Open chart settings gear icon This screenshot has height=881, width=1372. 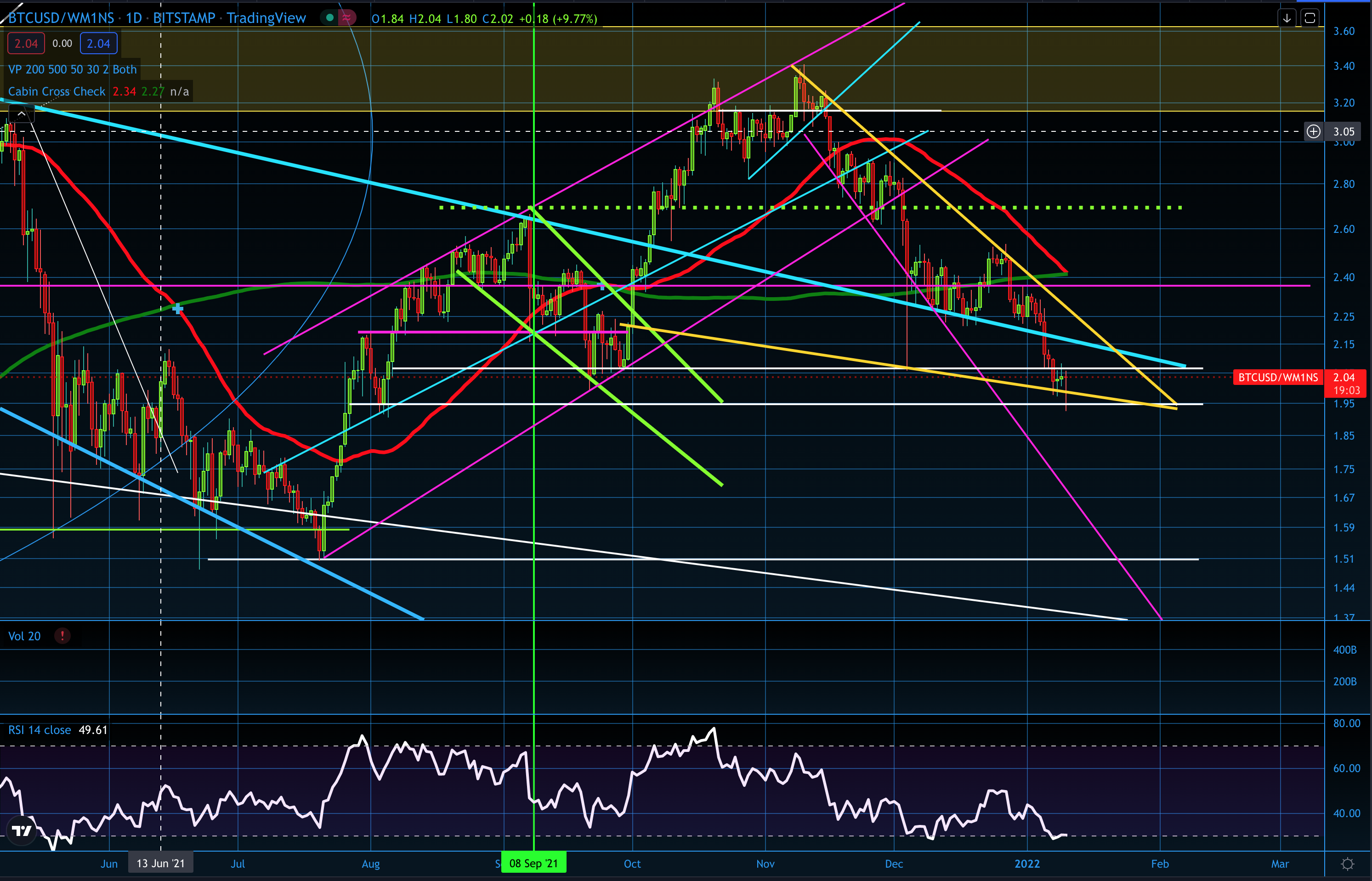tap(1347, 864)
